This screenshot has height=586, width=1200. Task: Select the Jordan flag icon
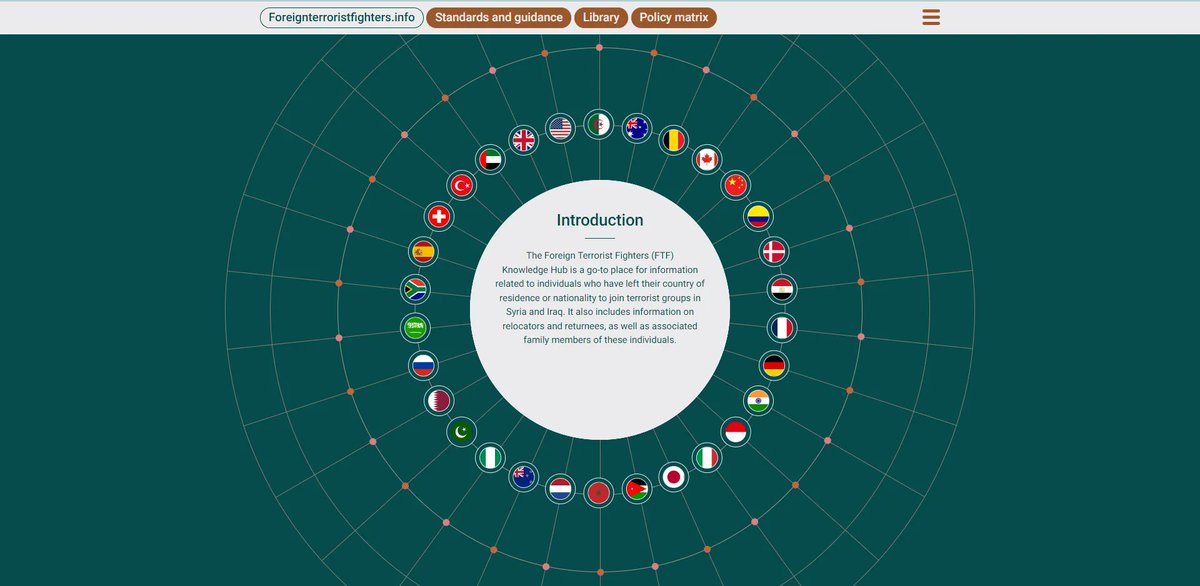tap(637, 489)
